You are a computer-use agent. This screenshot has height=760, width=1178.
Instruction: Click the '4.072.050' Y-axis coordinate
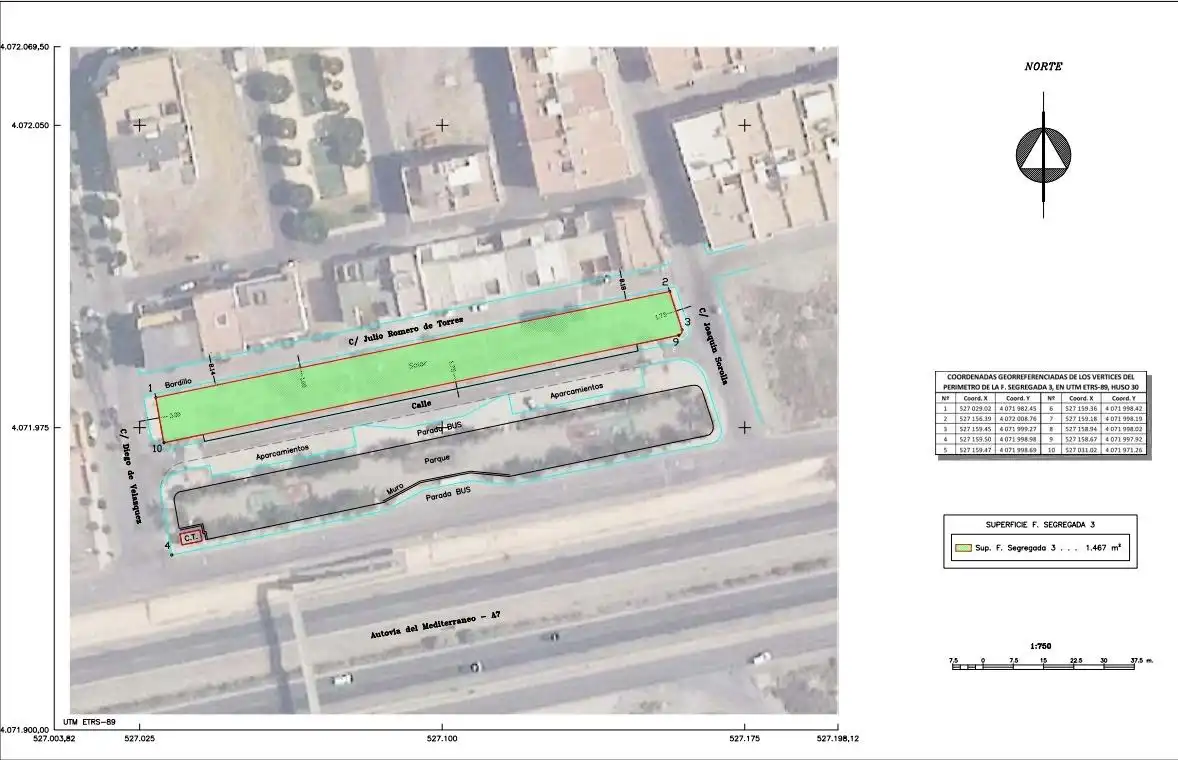tap(31, 125)
